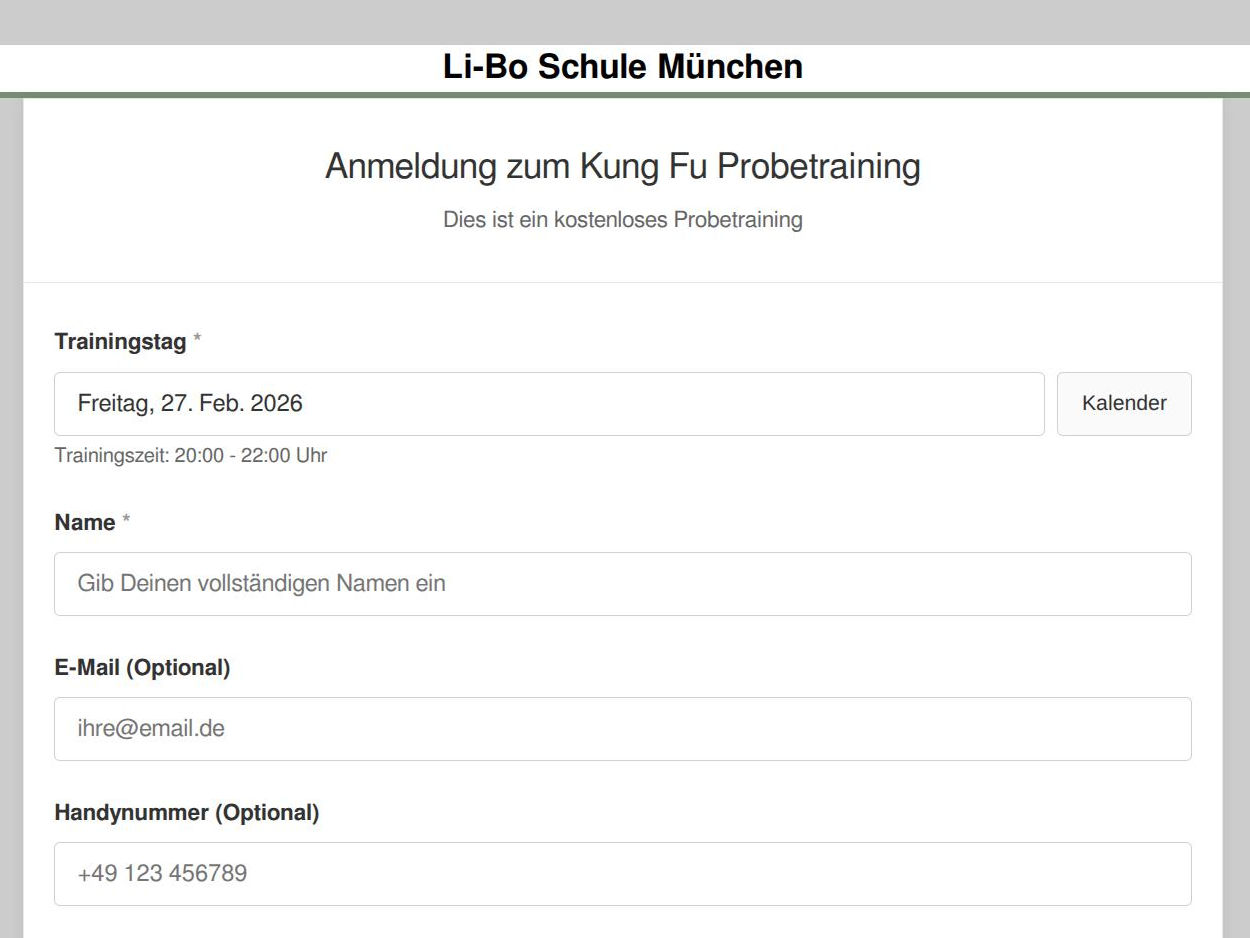Image resolution: width=1250 pixels, height=938 pixels.
Task: Click the Anmeldung zum Kung Fu Probetraining title
Action: pos(622,166)
